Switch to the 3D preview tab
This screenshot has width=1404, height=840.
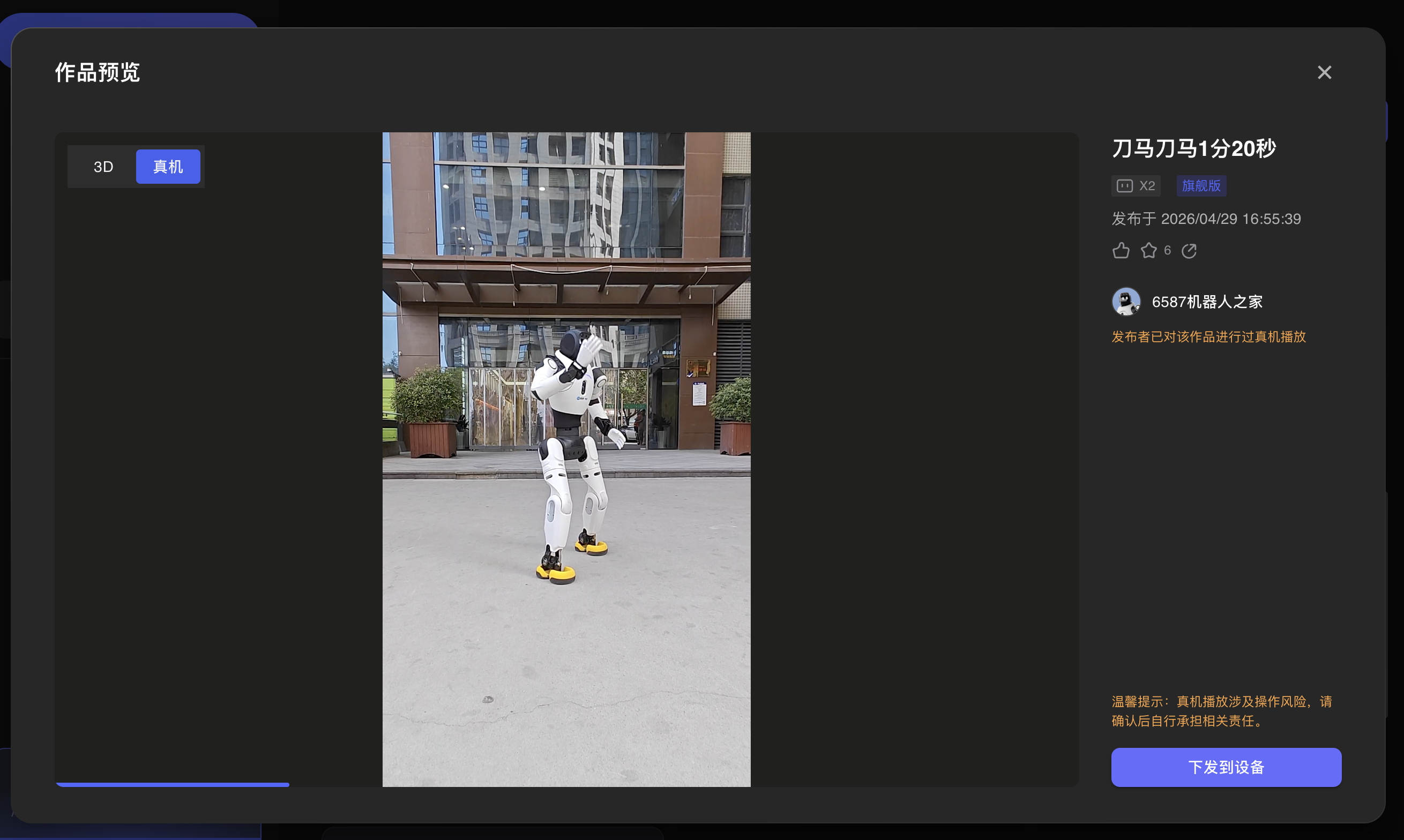tap(103, 167)
